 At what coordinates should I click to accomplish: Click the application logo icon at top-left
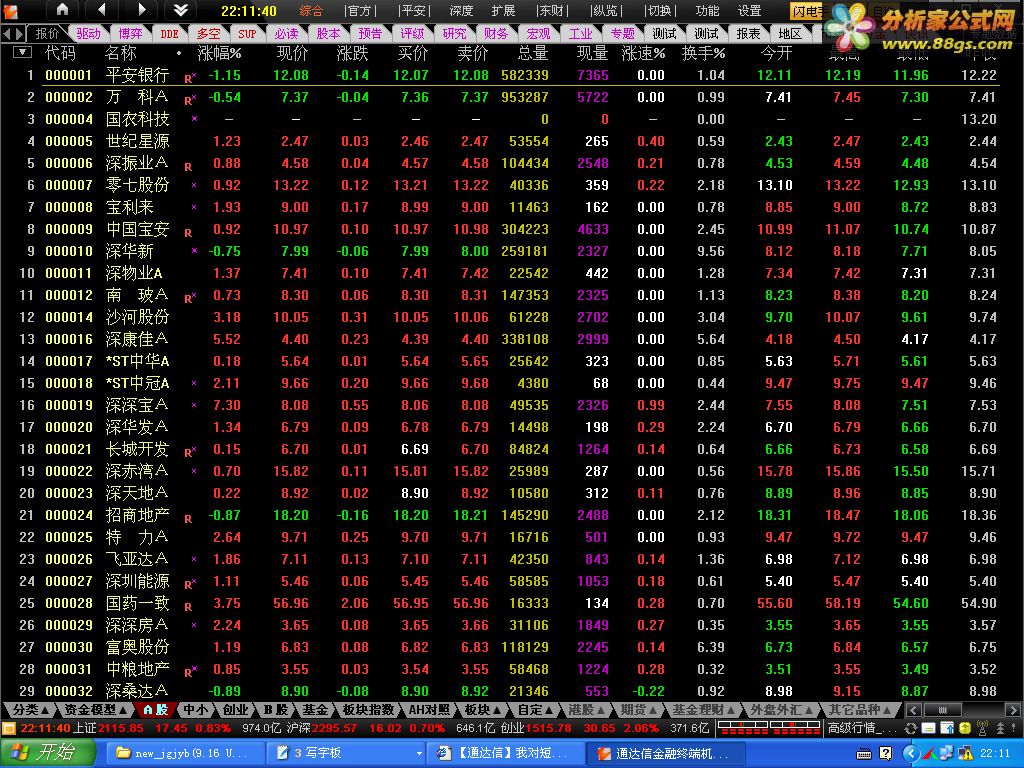11,10
